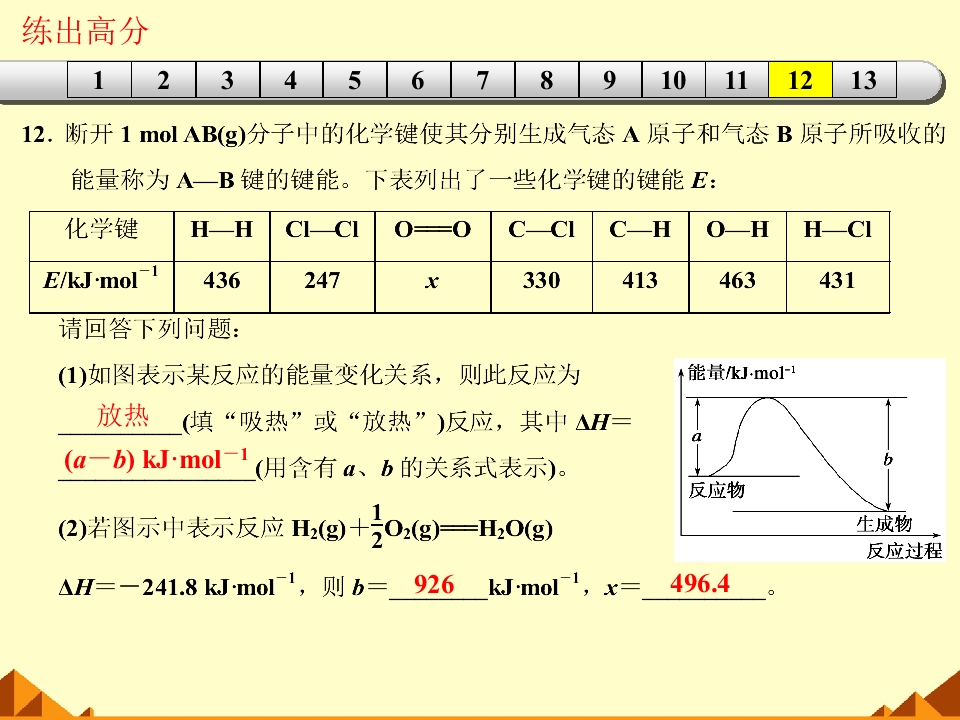Viewport: 960px width, 720px height.
Task: Click the energy diagram curve image
Action: tap(809, 460)
